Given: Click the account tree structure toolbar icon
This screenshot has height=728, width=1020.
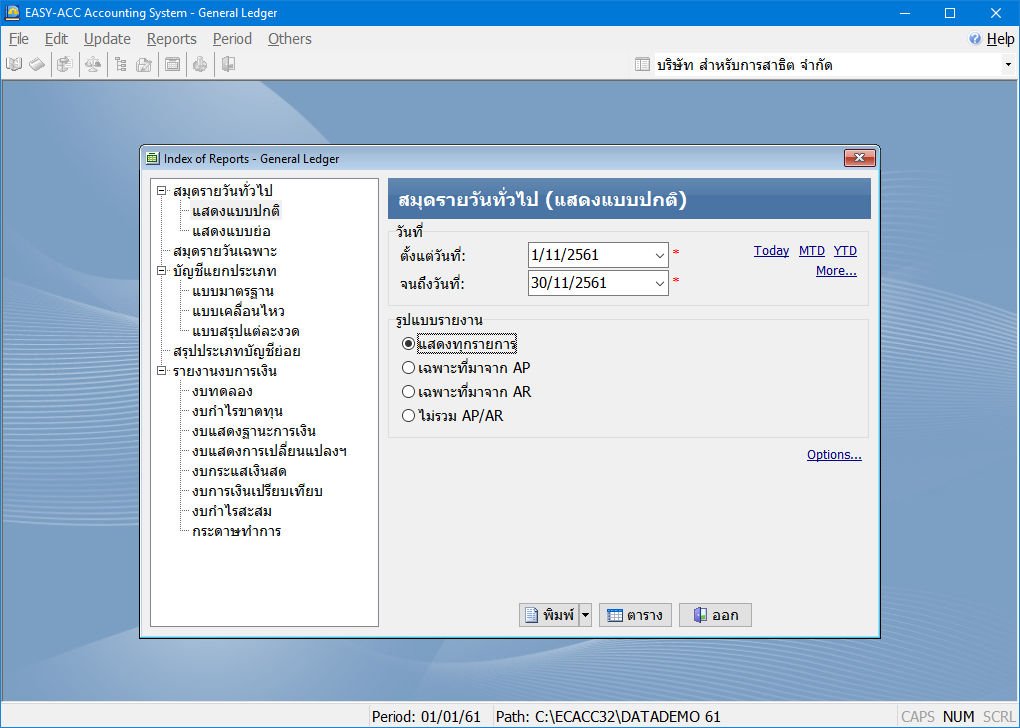Looking at the screenshot, I should pyautogui.click(x=120, y=65).
